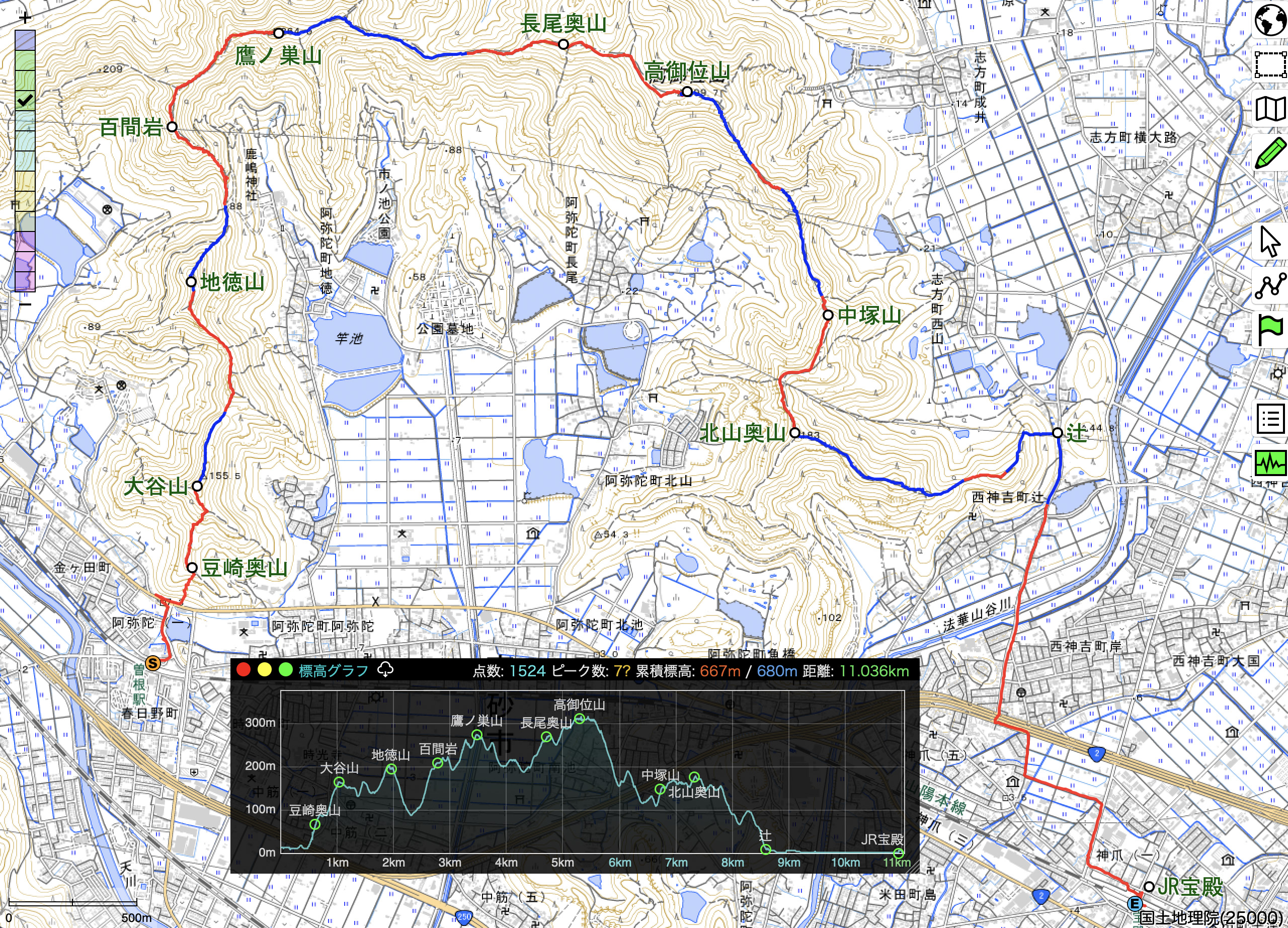Toggle the green elevation graph icon
Image resolution: width=1288 pixels, height=928 pixels.
coord(1270,463)
